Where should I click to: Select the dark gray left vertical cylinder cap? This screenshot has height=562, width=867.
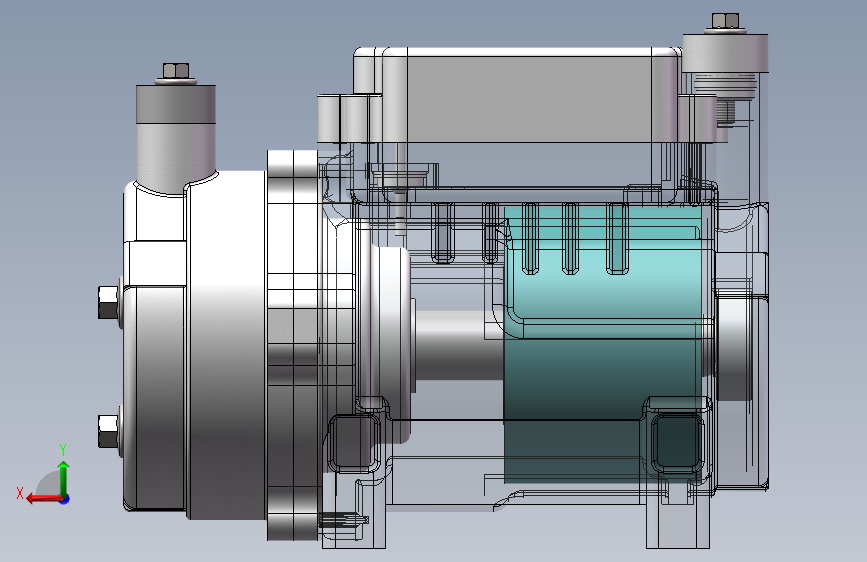(x=176, y=104)
